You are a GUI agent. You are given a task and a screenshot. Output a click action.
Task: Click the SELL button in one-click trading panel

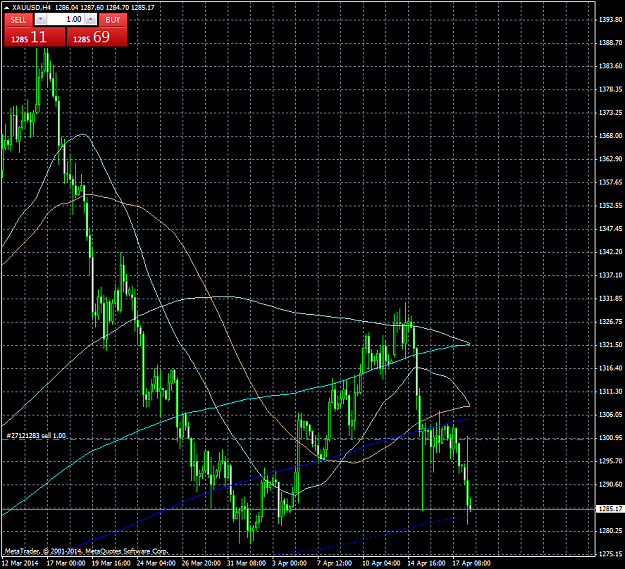point(18,20)
